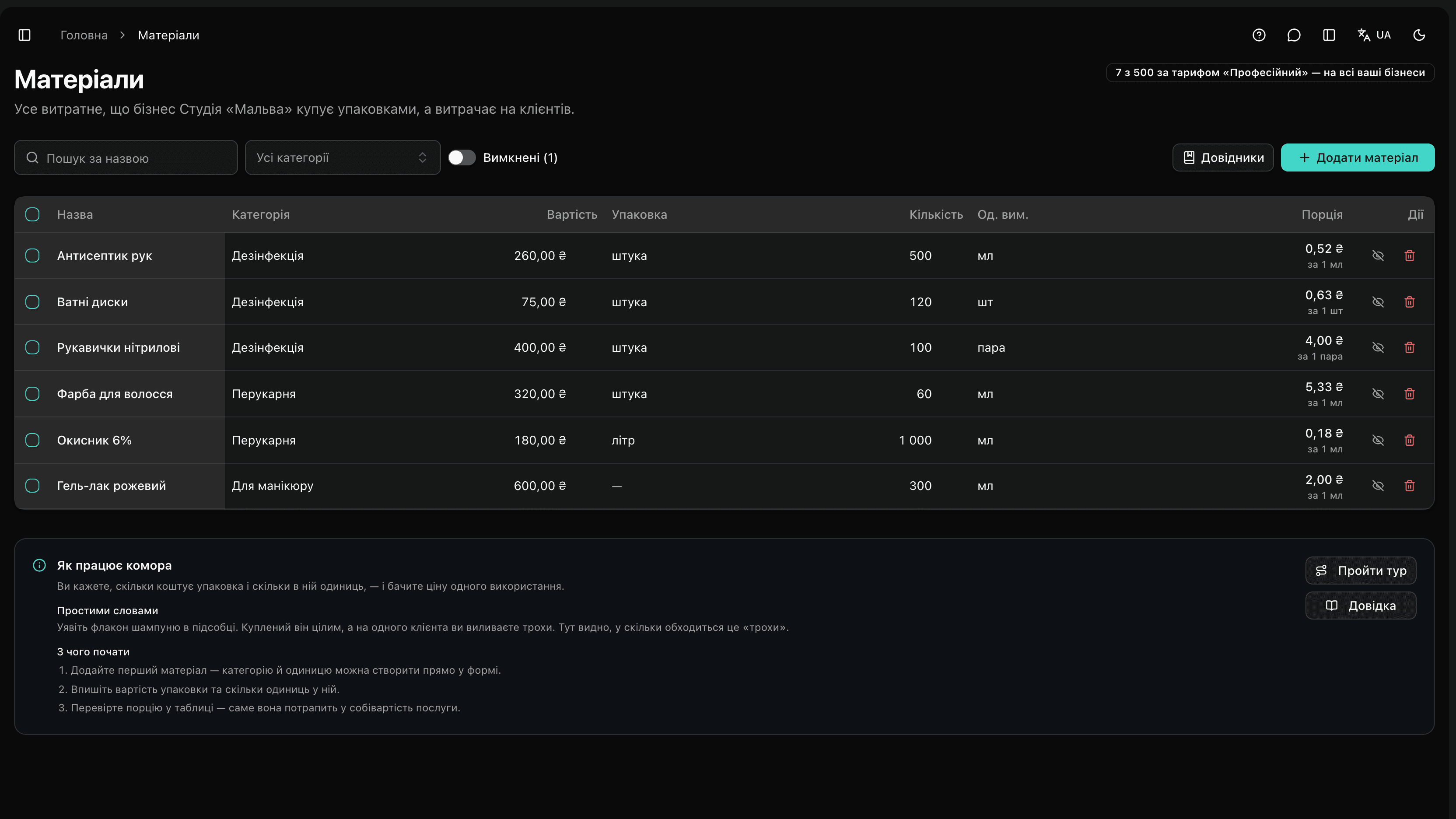Tick the select-all header checkbox
The height and width of the screenshot is (819, 1456).
[x=32, y=214]
